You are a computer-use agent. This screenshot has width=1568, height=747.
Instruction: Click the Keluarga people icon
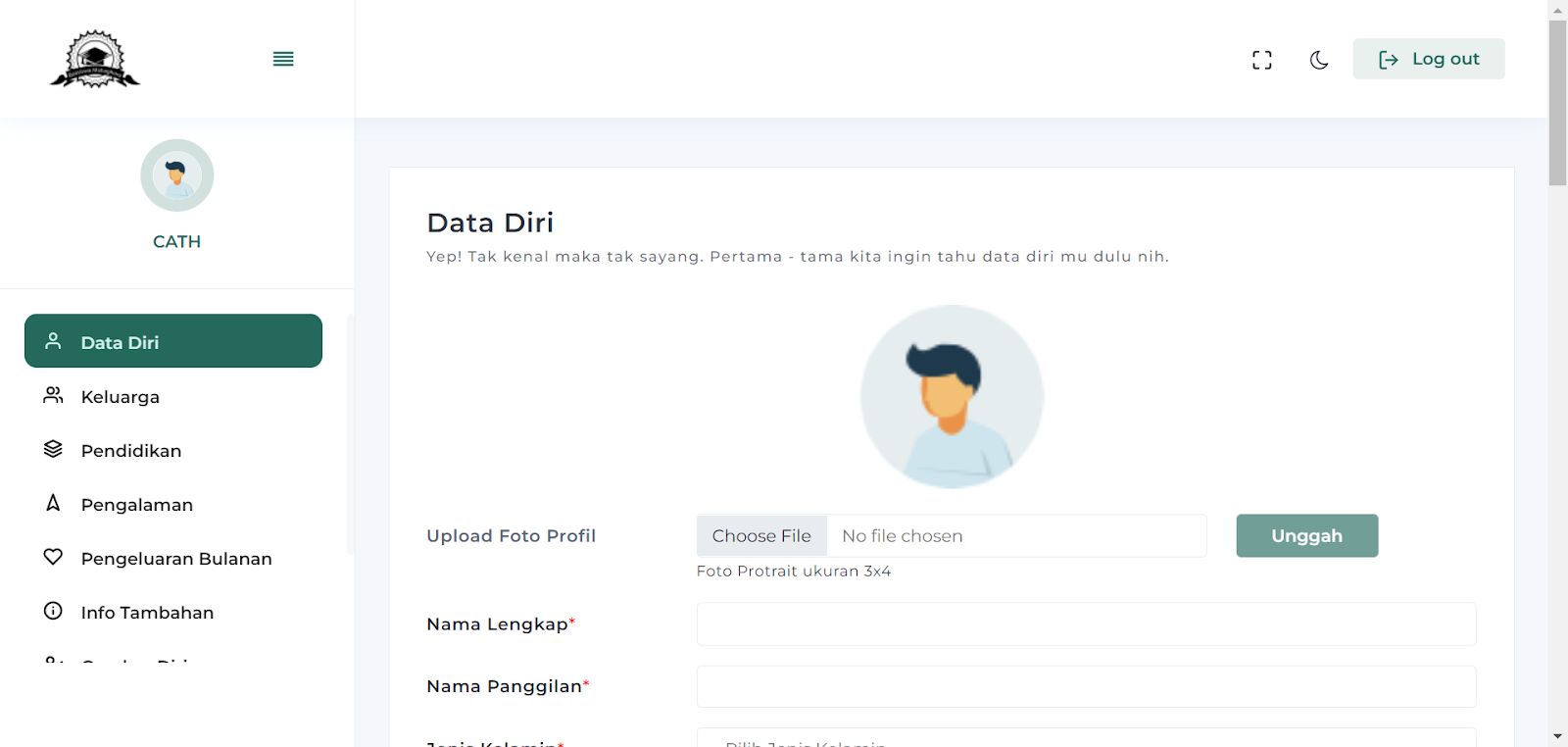[x=53, y=395]
